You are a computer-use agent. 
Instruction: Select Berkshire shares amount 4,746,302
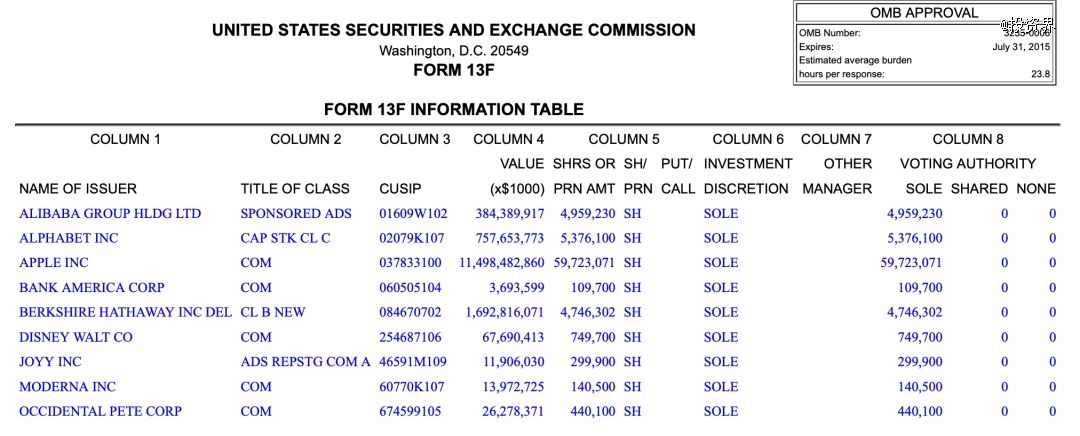[x=588, y=313]
